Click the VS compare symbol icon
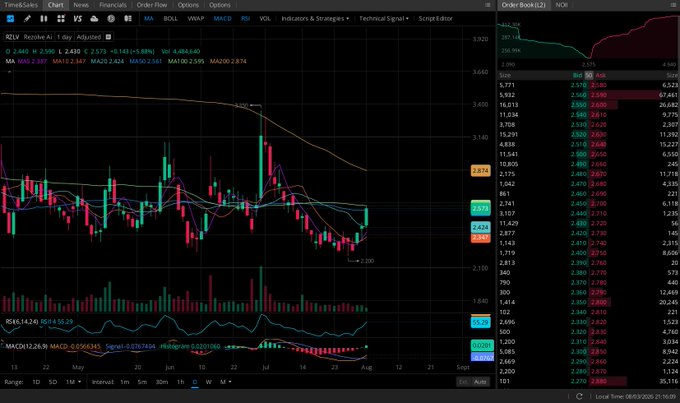This screenshot has width=680, height=403. pyautogui.click(x=78, y=18)
